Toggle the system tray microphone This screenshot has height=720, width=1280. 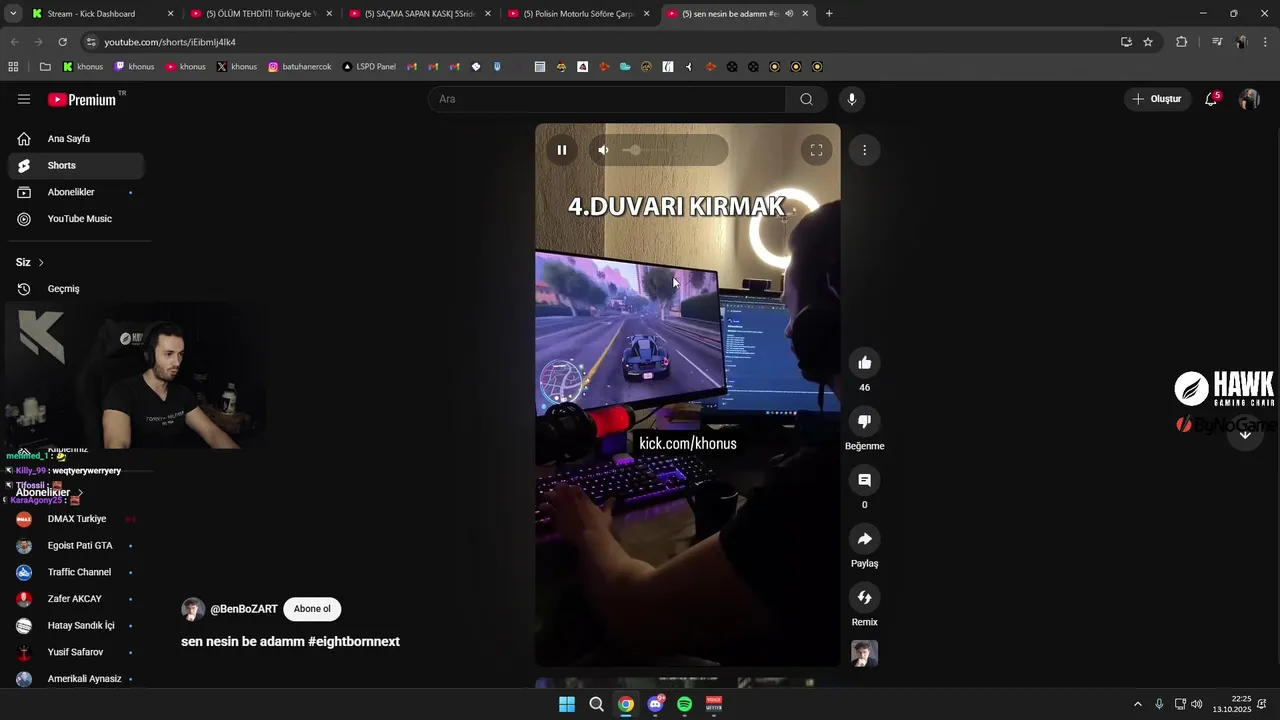[1159, 704]
